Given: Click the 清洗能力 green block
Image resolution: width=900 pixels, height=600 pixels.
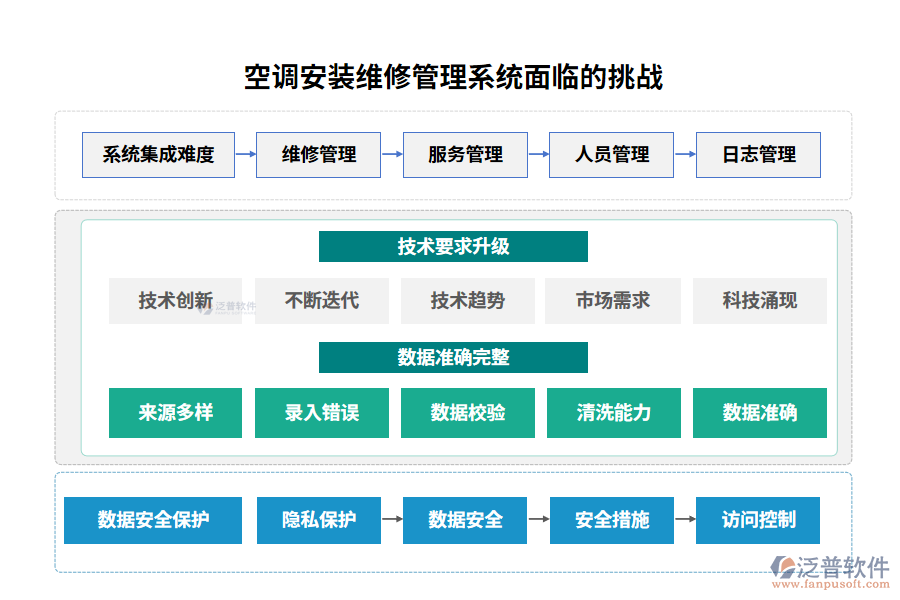Looking at the screenshot, I should 613,412.
